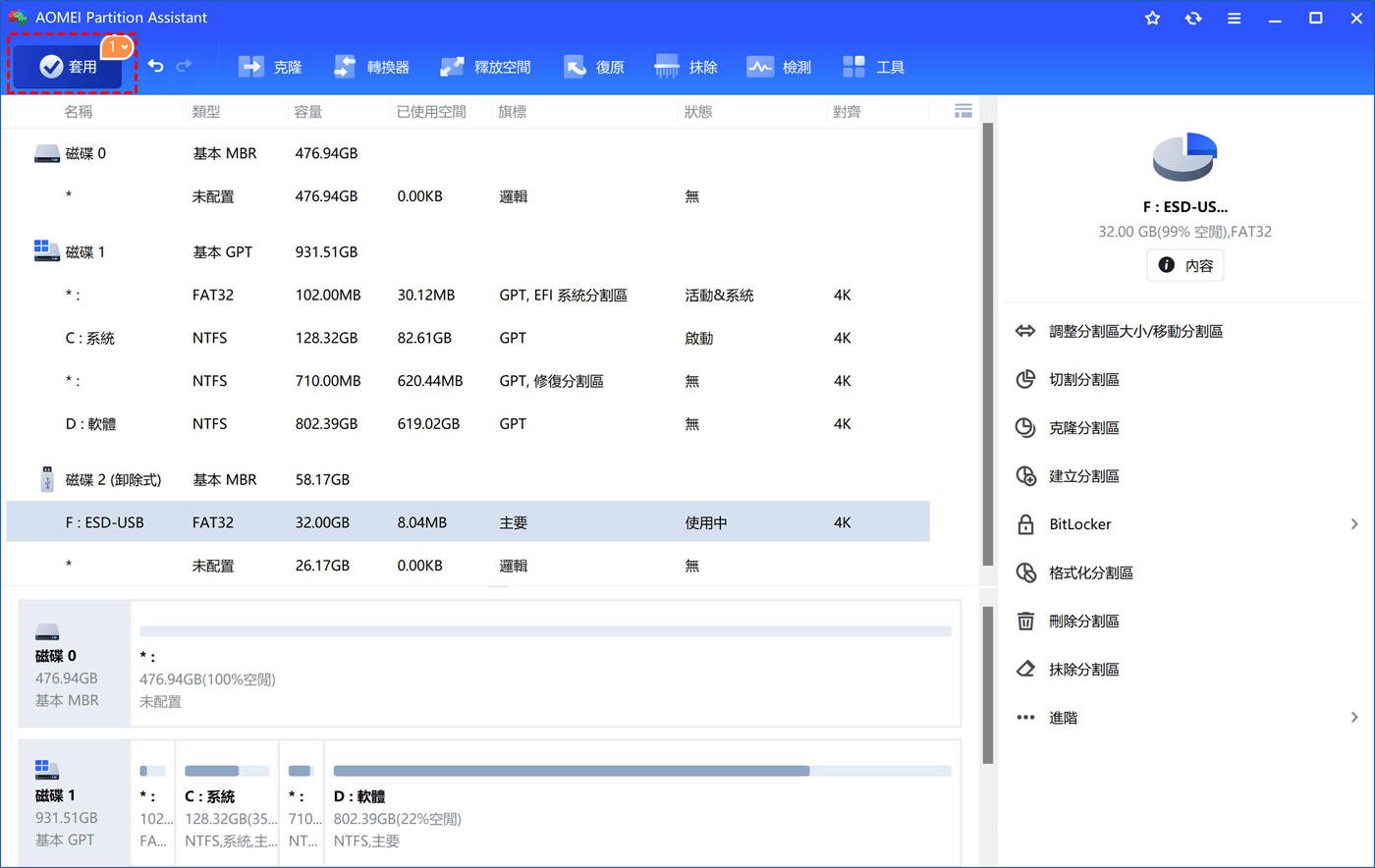Select the 476.94GB unallocated block in disk map

545,664
